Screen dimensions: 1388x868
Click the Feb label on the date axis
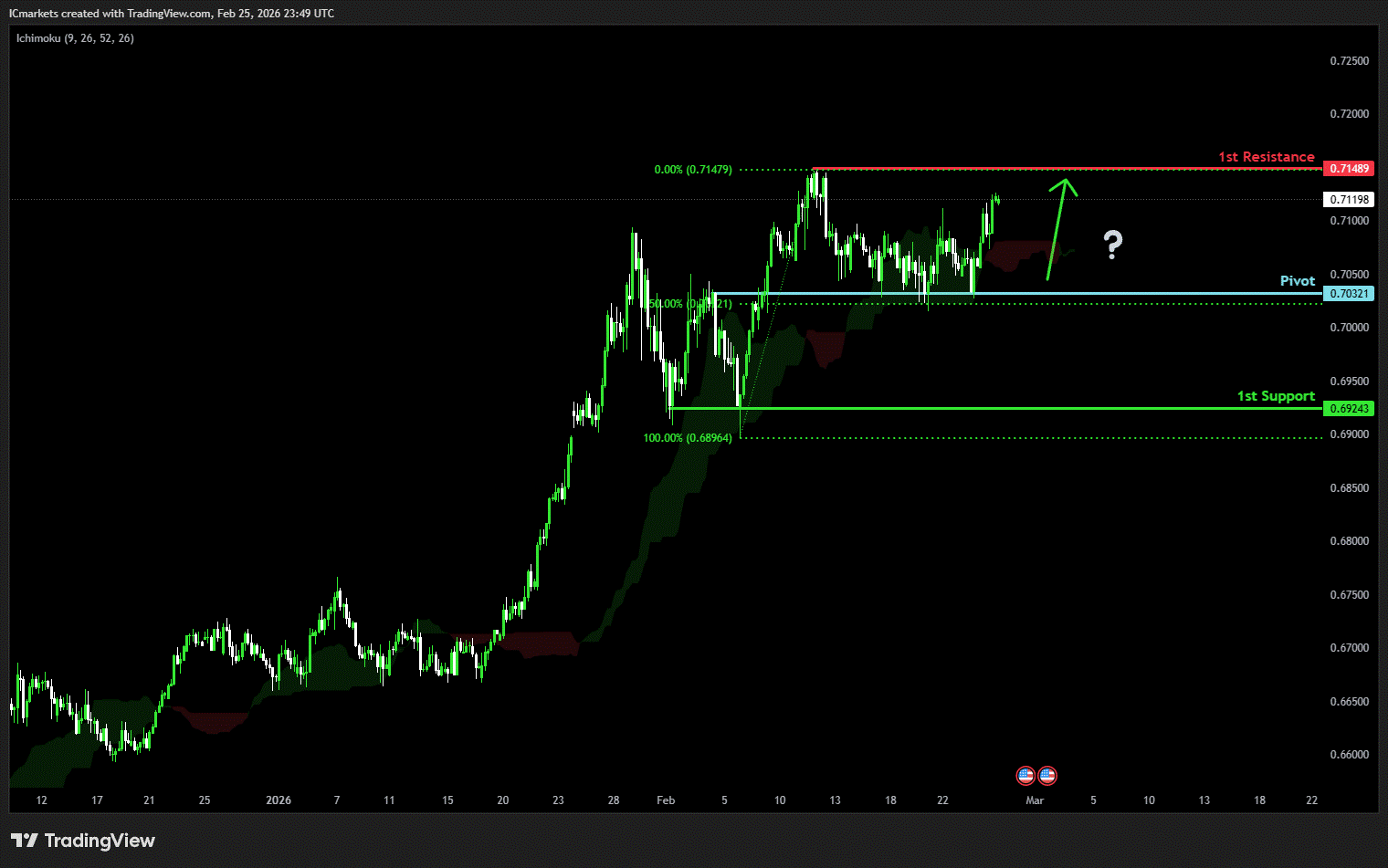tap(666, 800)
